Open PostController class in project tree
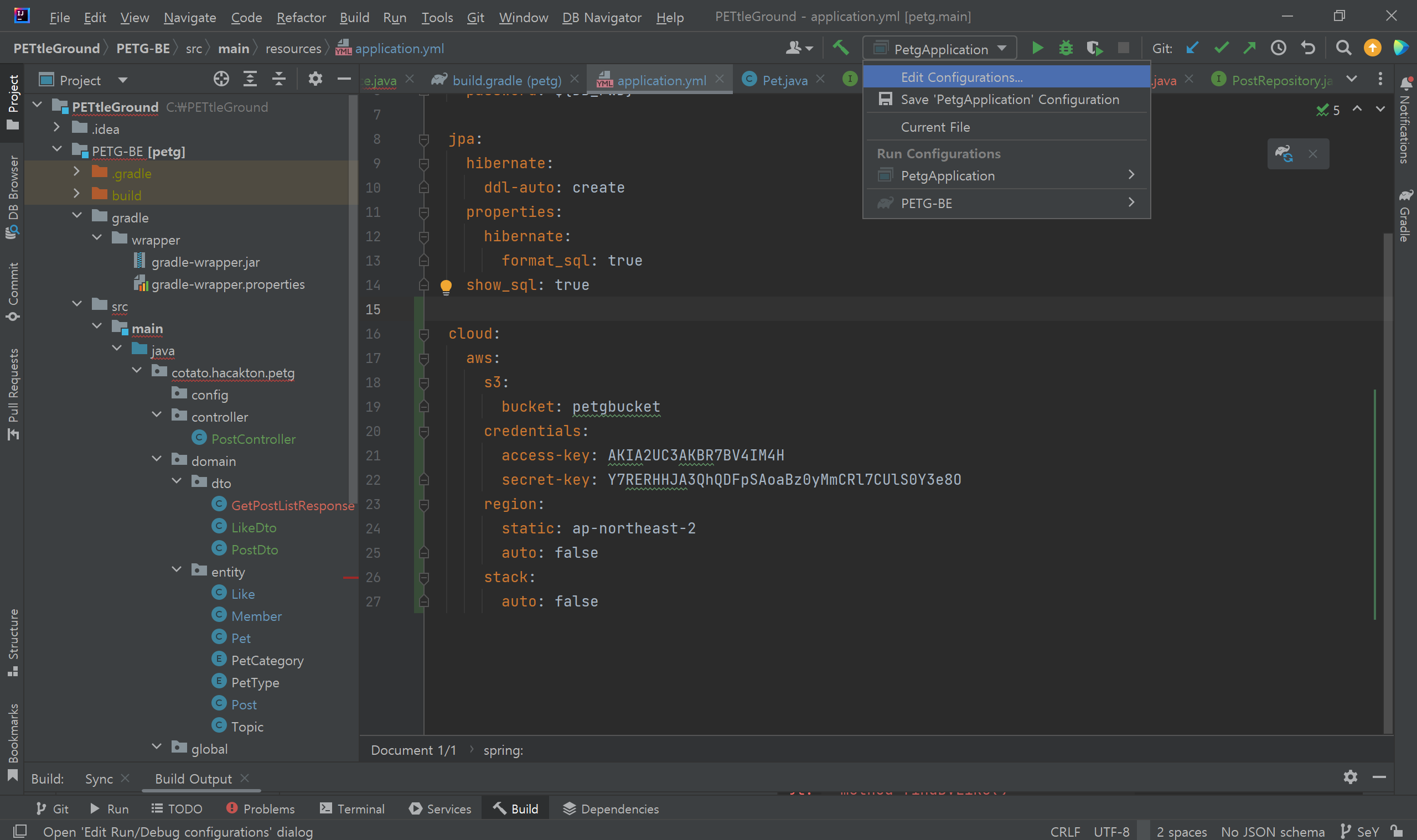The height and width of the screenshot is (840, 1417). coord(253,439)
